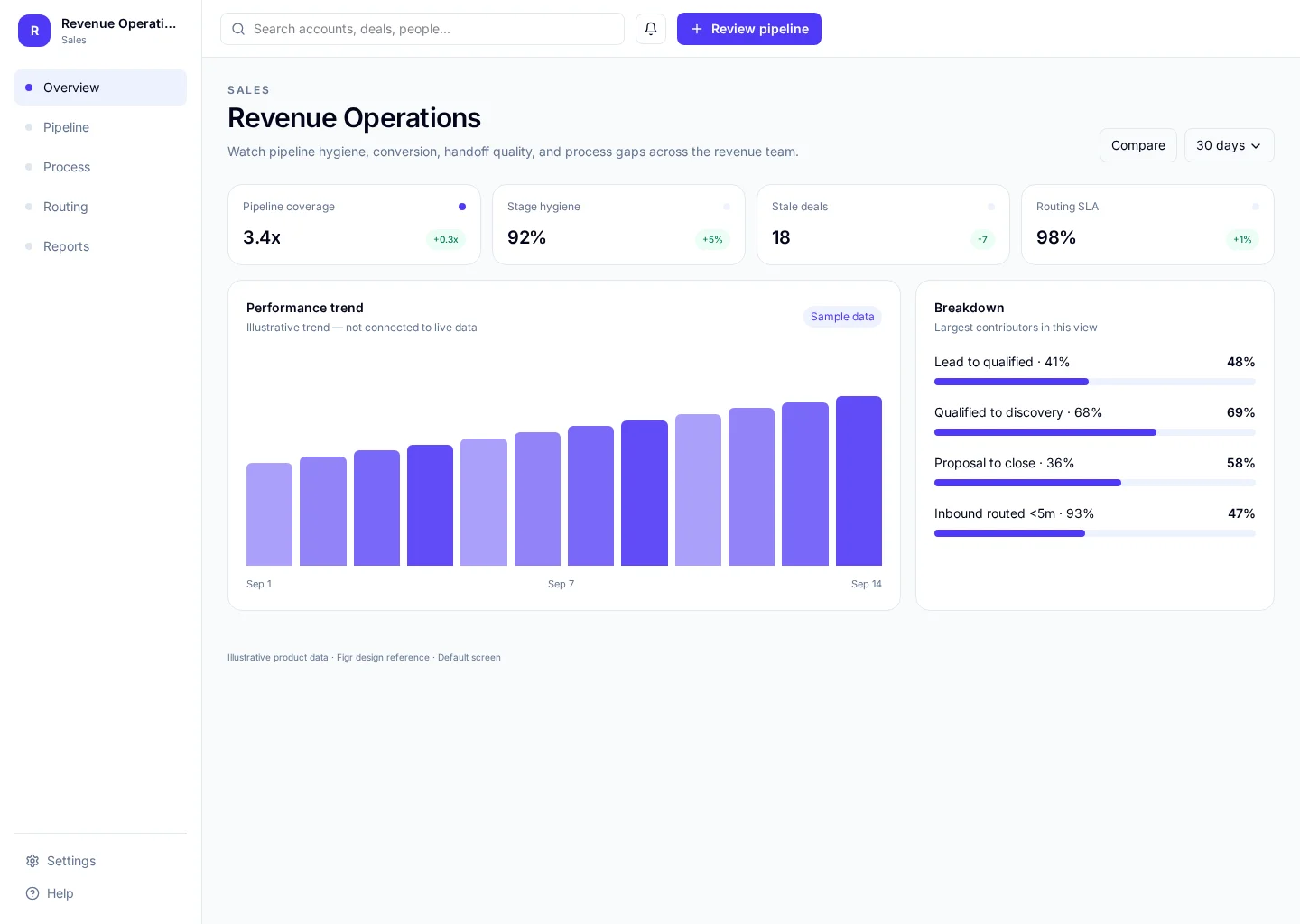This screenshot has width=1300, height=924.
Task: Click the 18 stale deals value
Action: [x=781, y=237]
